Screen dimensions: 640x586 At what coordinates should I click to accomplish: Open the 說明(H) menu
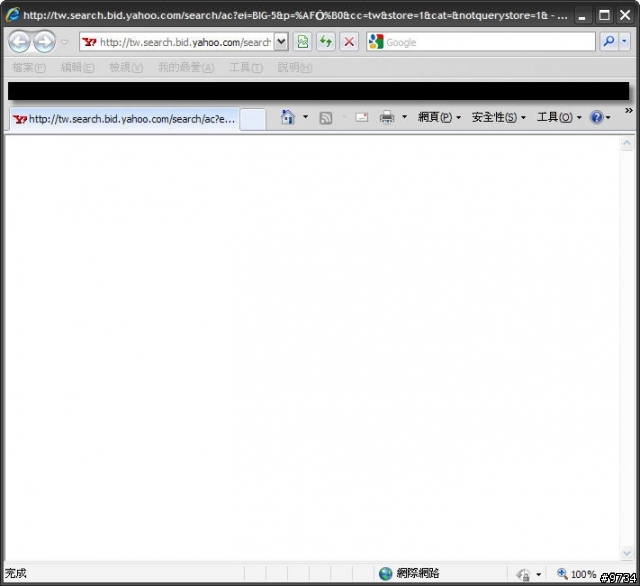(295, 67)
